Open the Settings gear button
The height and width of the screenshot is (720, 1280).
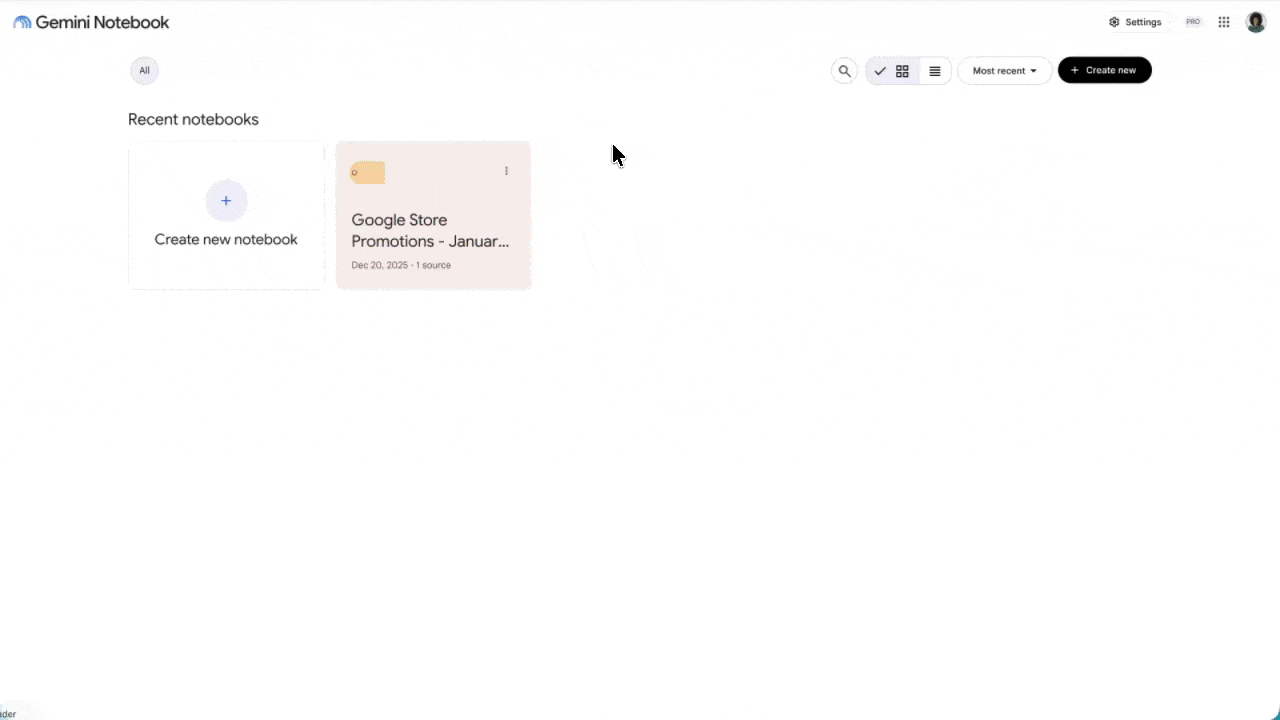1135,22
